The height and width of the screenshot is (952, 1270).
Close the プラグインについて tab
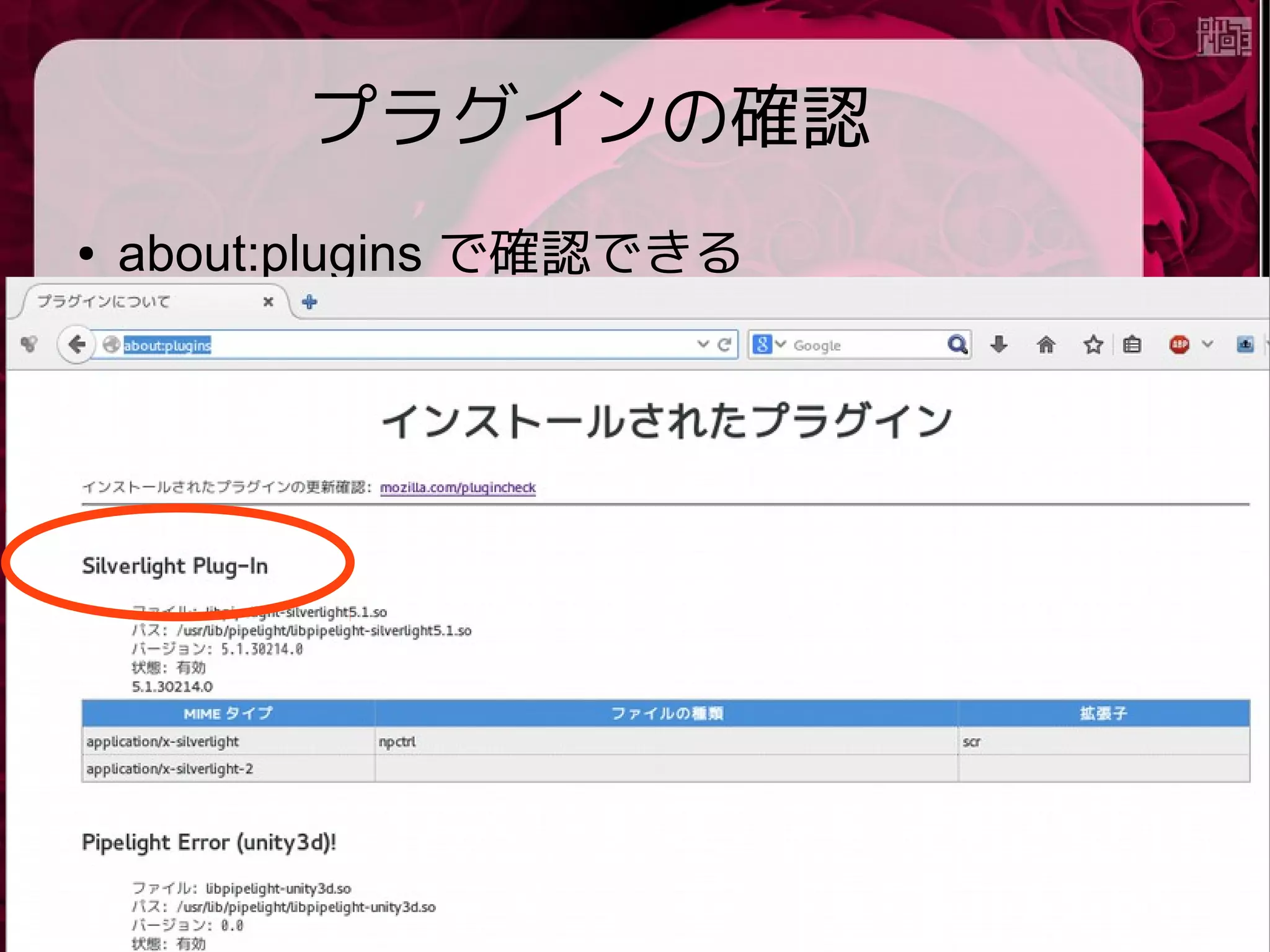pos(268,302)
